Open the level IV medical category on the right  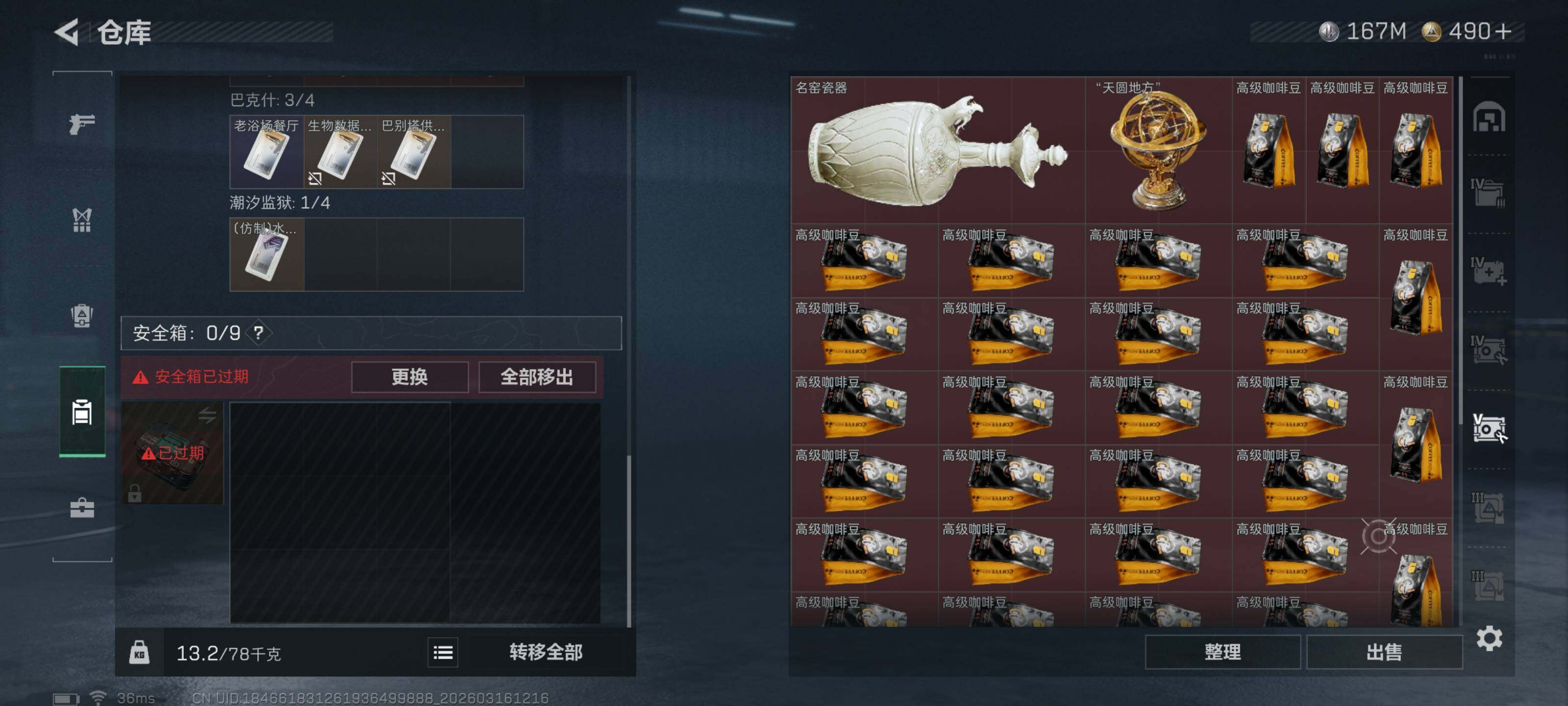[x=1489, y=271]
